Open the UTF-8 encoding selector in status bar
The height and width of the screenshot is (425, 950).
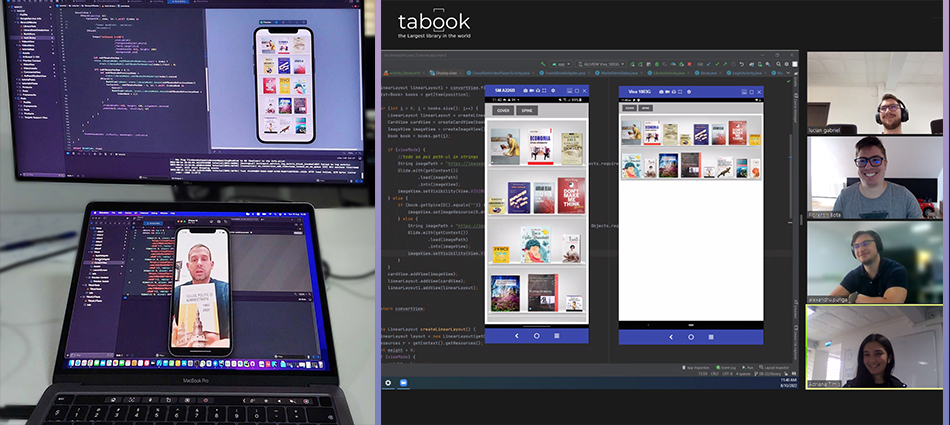(x=726, y=374)
